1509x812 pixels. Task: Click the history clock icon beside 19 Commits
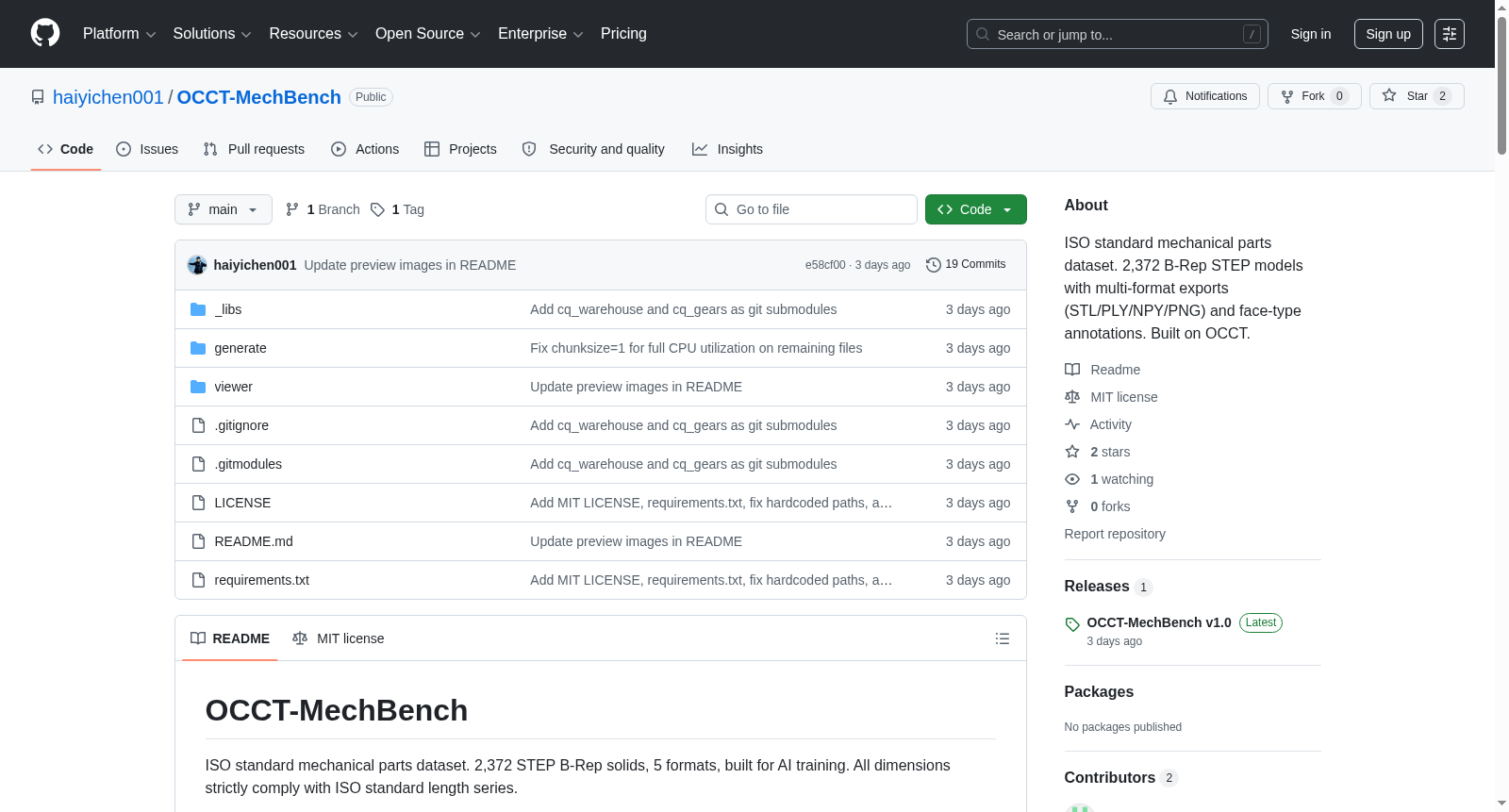[x=934, y=265]
